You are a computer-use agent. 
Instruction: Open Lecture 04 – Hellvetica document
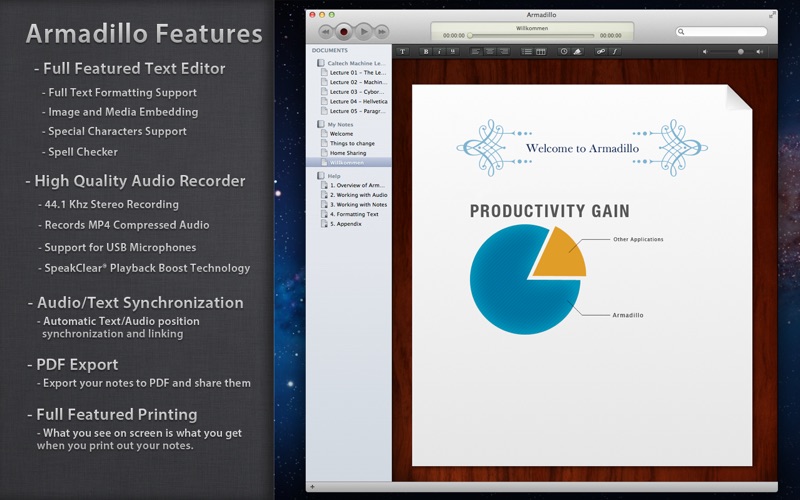pos(354,102)
